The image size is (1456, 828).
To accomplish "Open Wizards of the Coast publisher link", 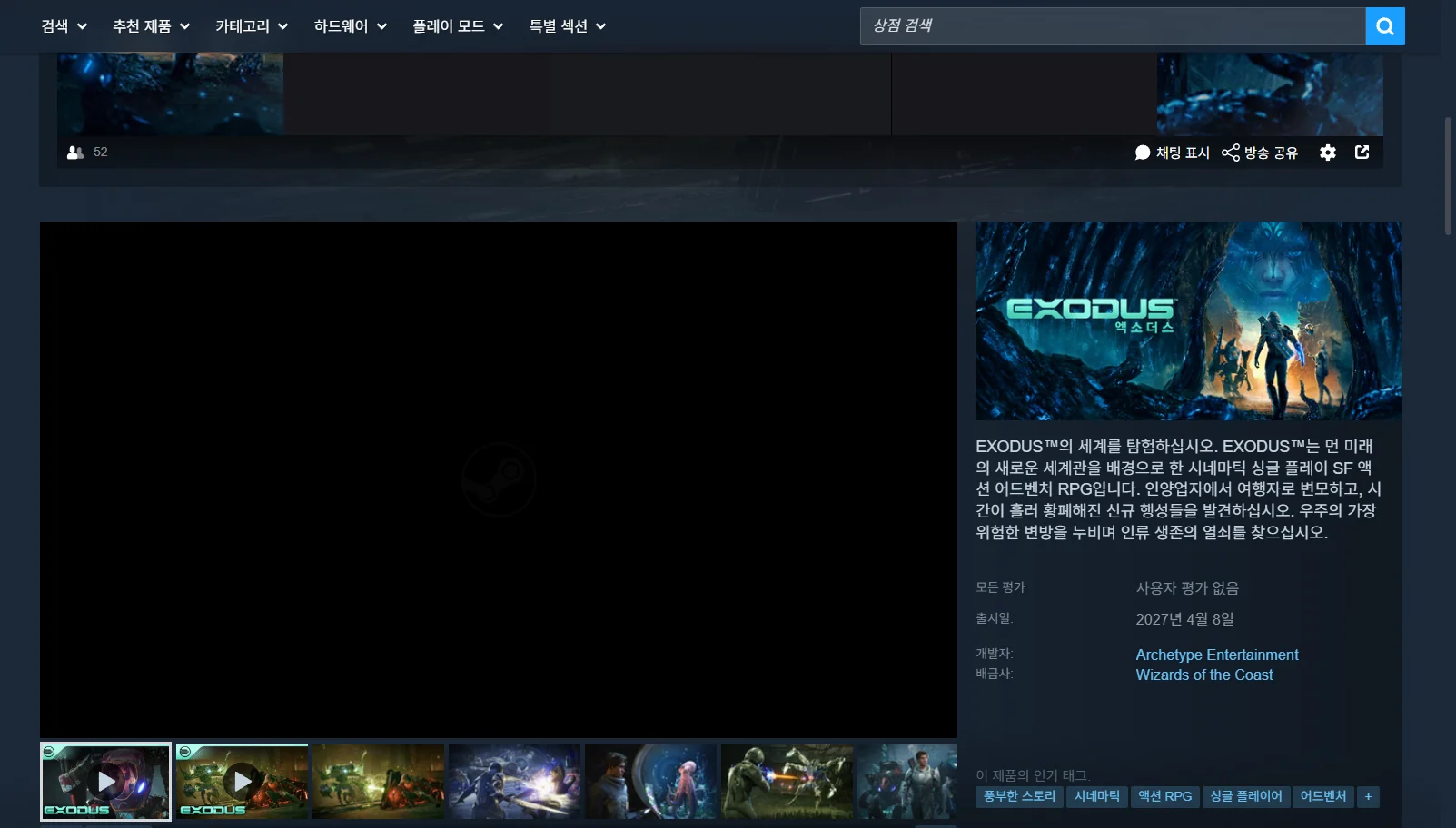I will click(x=1203, y=675).
